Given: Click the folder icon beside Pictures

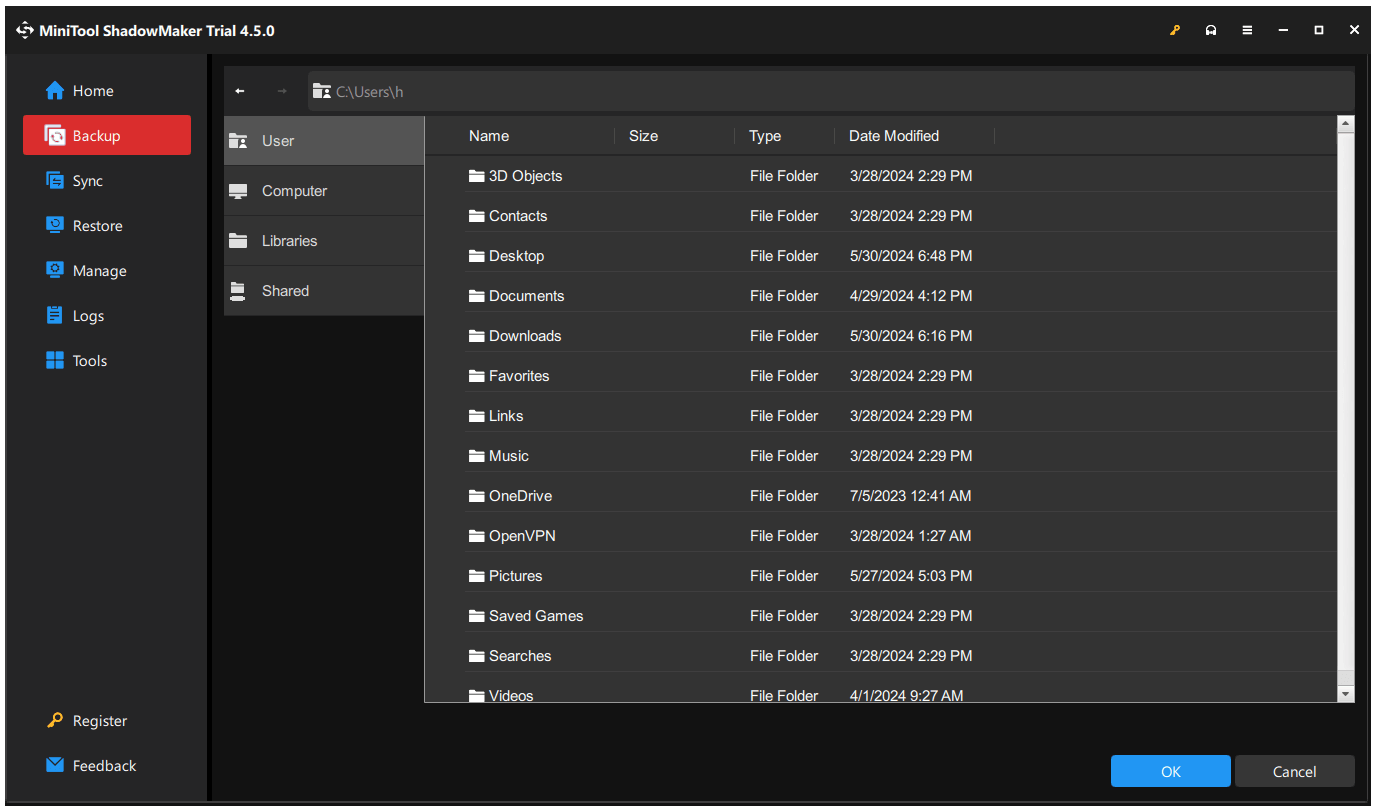Looking at the screenshot, I should coord(477,576).
